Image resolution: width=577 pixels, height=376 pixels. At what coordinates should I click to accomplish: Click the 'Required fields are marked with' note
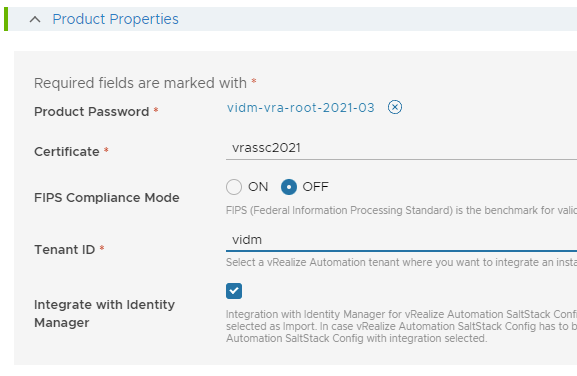(140, 83)
